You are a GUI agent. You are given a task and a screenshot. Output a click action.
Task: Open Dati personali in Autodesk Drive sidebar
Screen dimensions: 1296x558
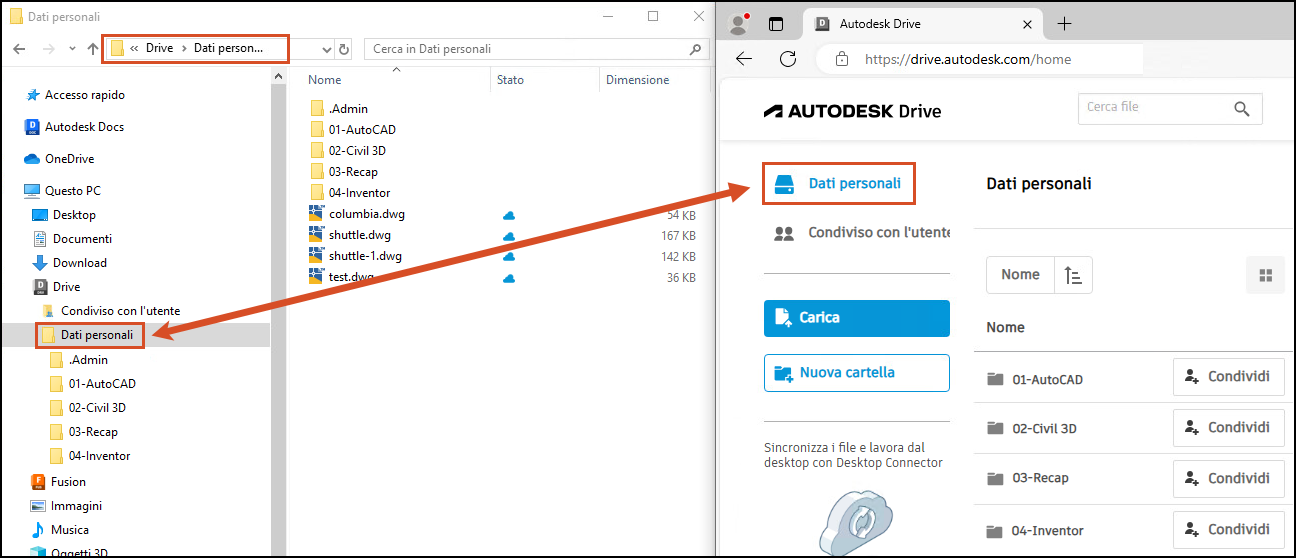point(839,184)
